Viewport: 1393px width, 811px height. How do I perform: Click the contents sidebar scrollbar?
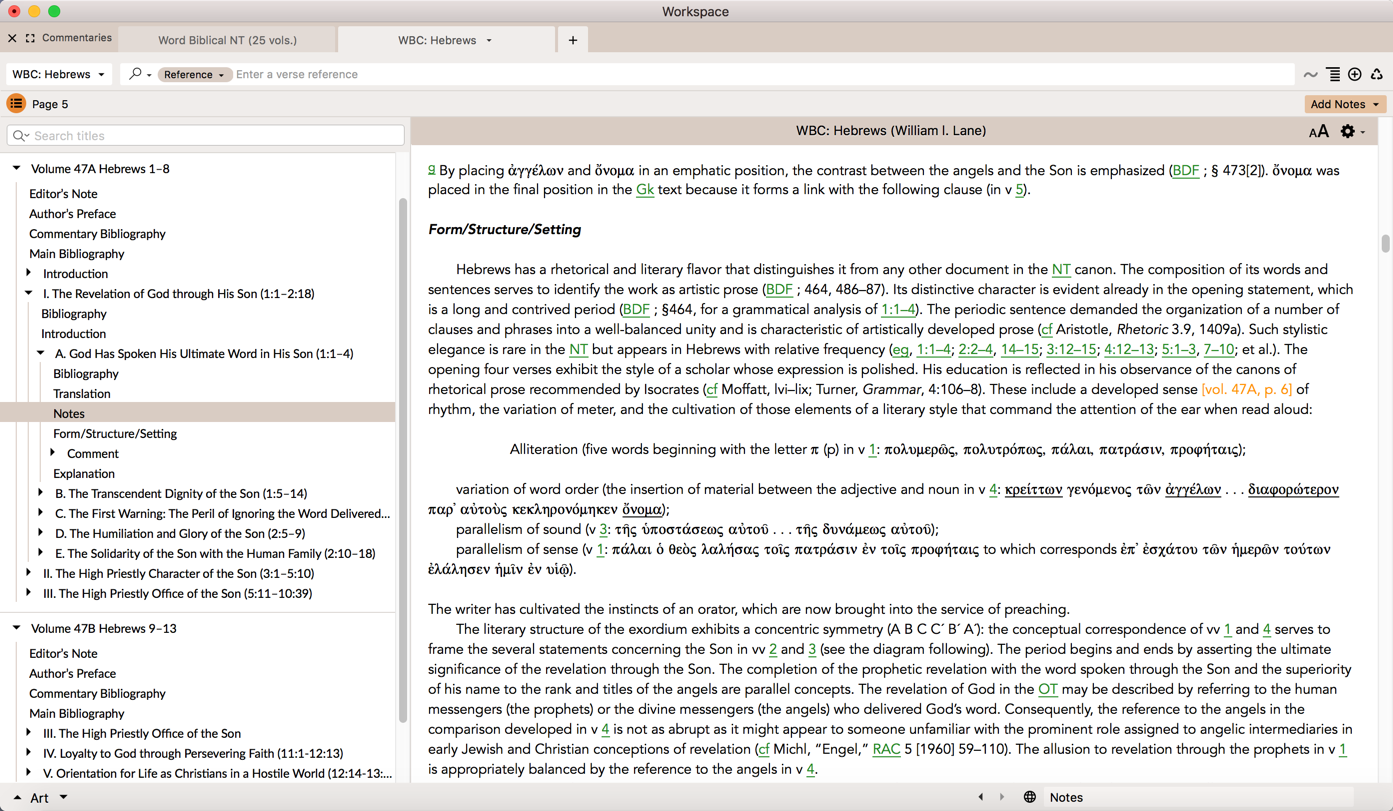tap(403, 460)
